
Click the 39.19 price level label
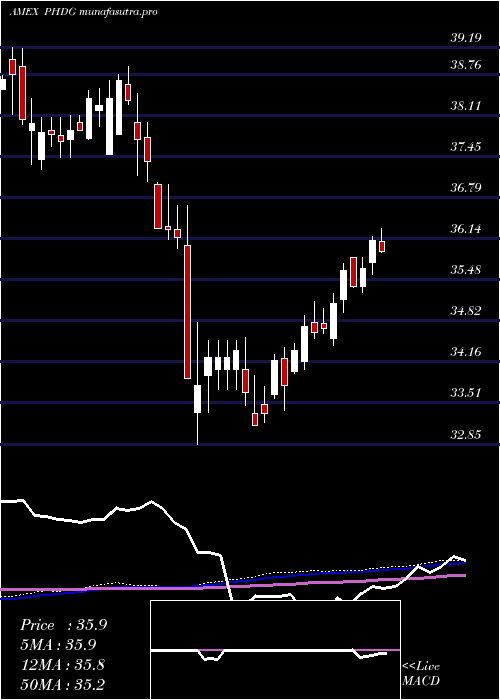tap(466, 38)
